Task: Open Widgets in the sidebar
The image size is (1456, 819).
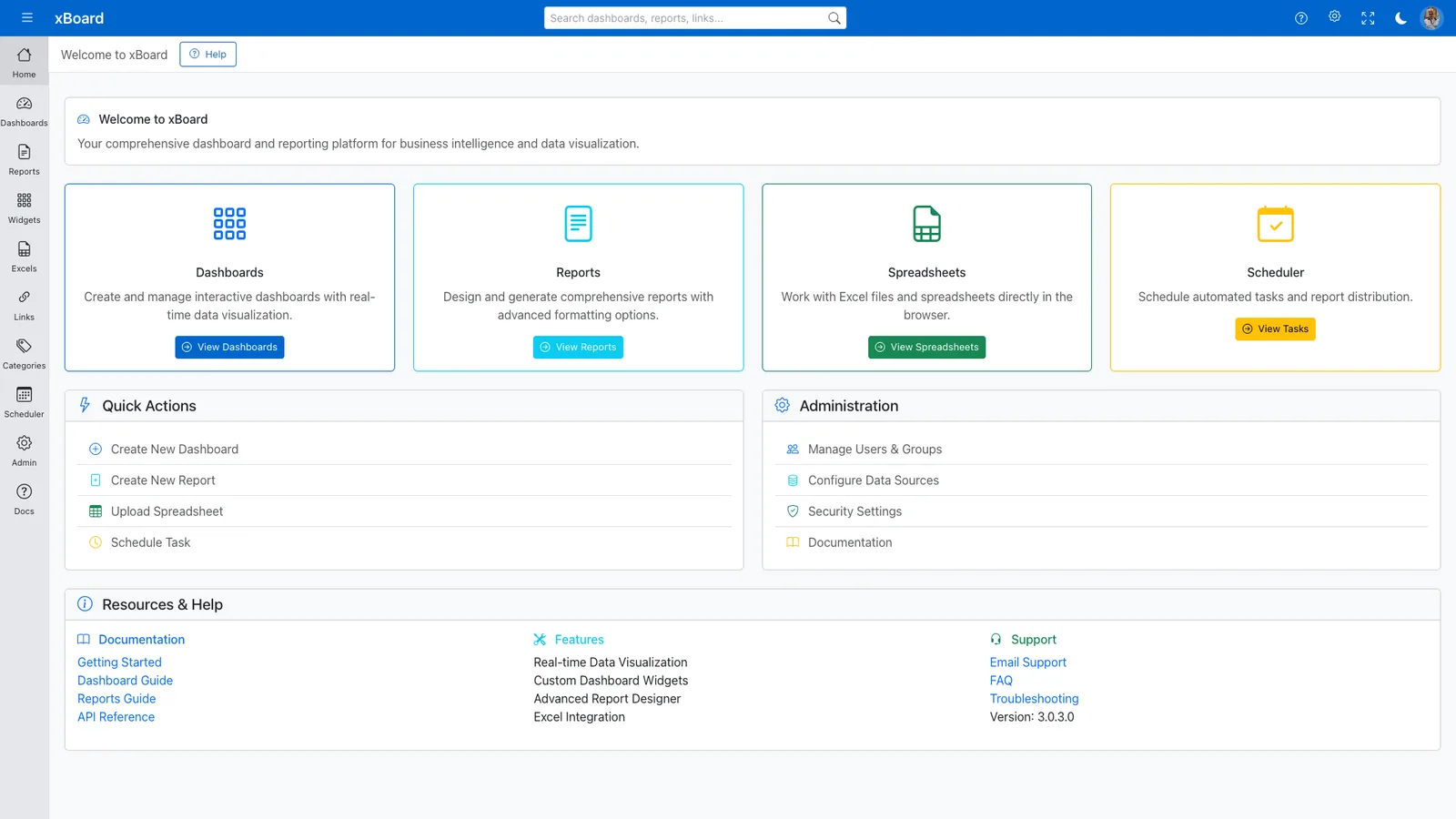Action: pos(25,207)
